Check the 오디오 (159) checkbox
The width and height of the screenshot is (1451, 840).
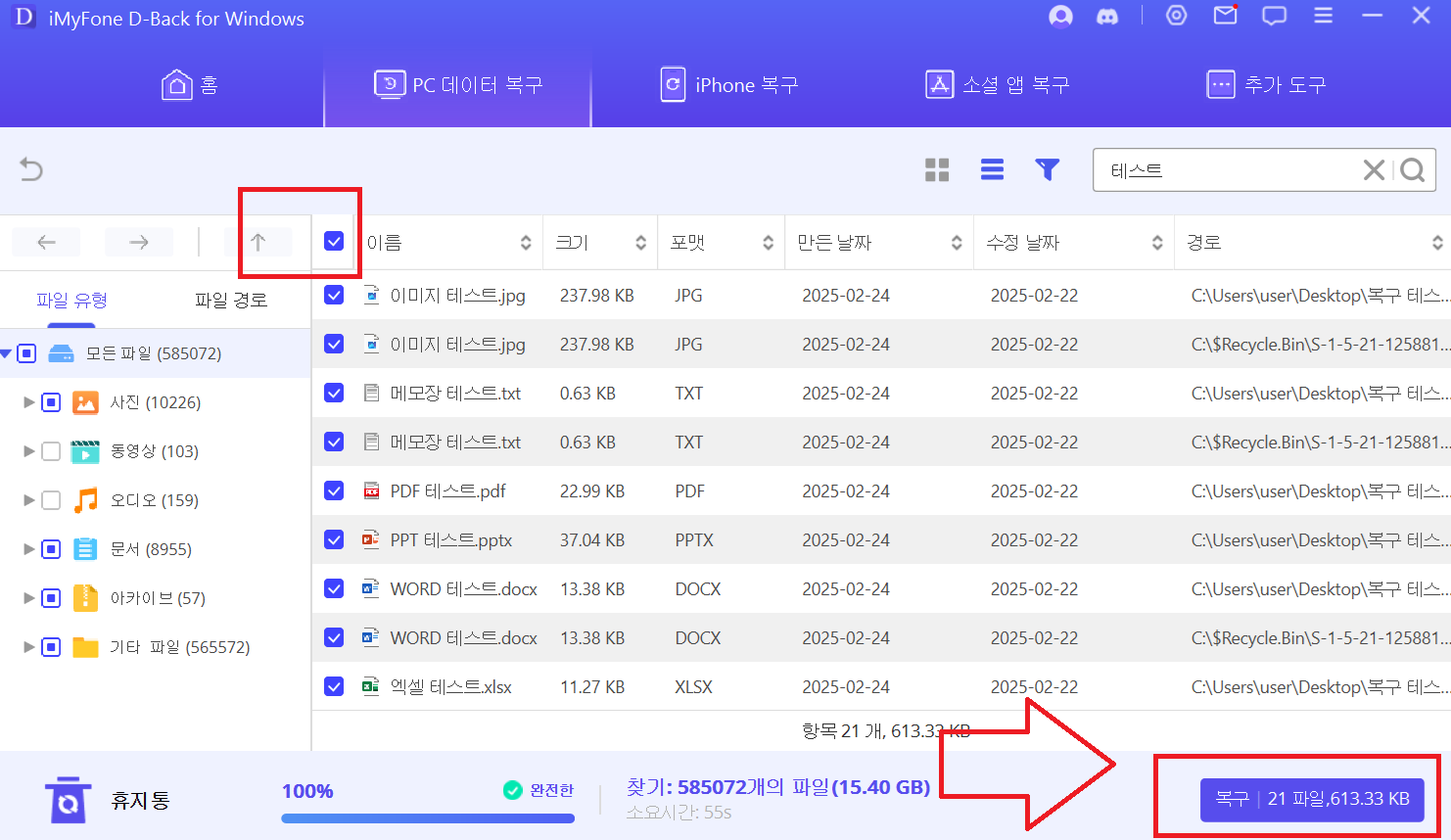click(51, 500)
